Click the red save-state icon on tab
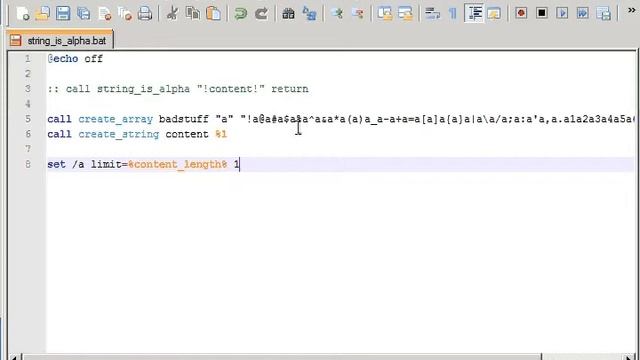This screenshot has width=640, height=360. point(16,40)
